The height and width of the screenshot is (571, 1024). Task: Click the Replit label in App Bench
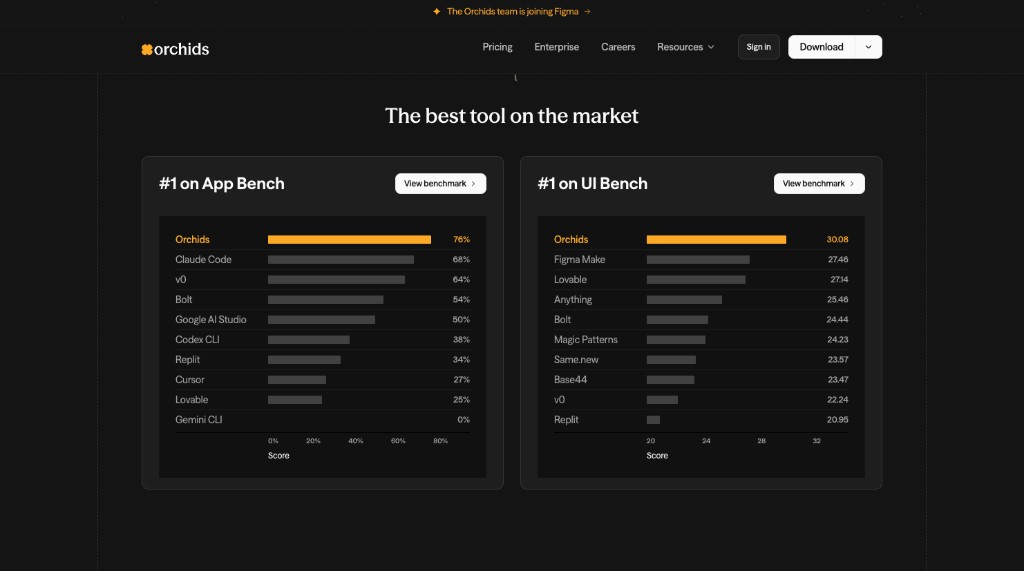[187, 359]
